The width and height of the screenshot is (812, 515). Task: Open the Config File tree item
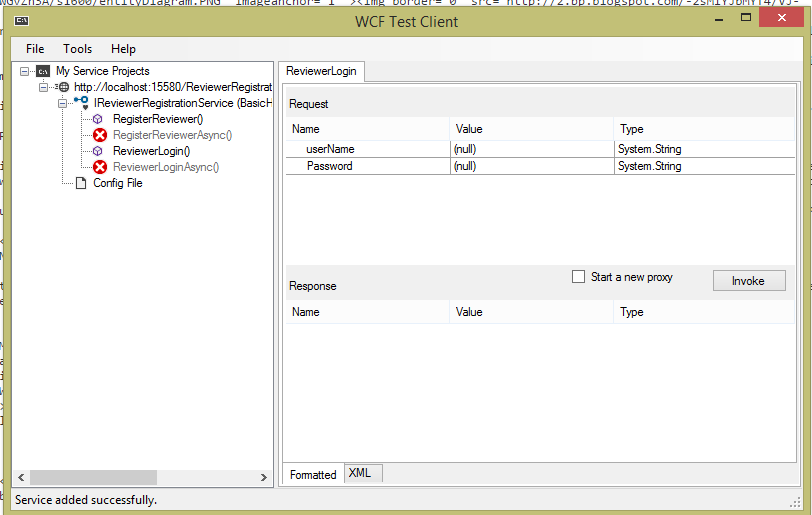click(118, 183)
